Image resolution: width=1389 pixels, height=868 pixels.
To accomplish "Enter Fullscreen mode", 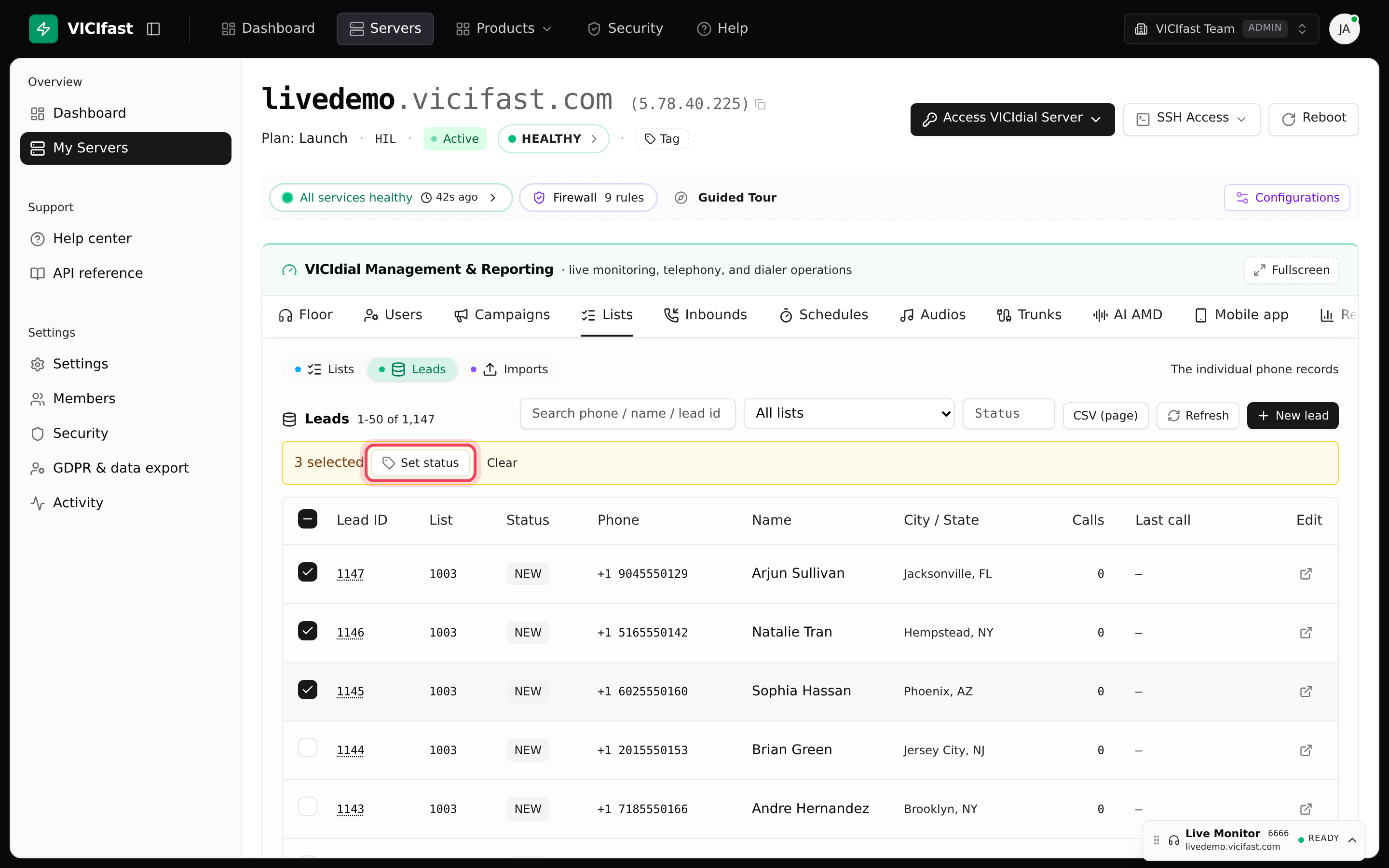I will pos(1292,270).
